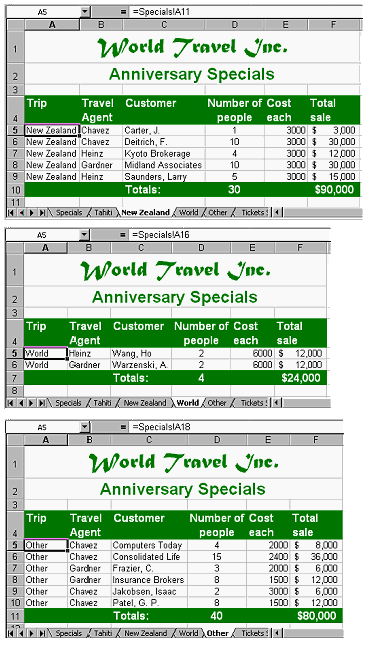
Task: Click the '$24,000' total cell
Action: 301,378
